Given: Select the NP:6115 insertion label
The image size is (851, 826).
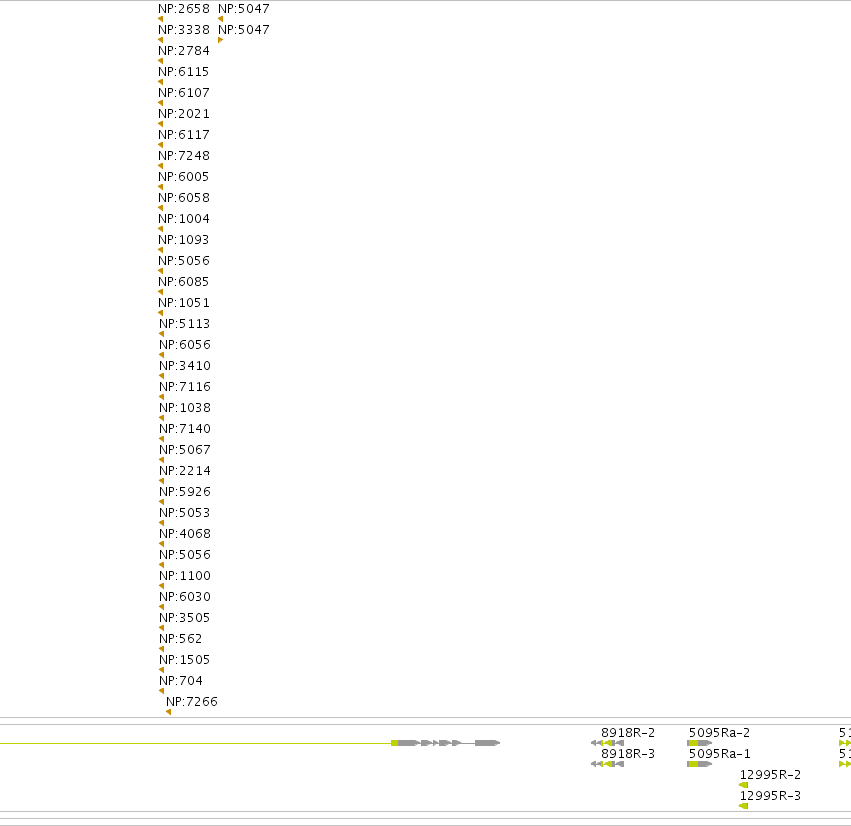Looking at the screenshot, I should pos(183,72).
